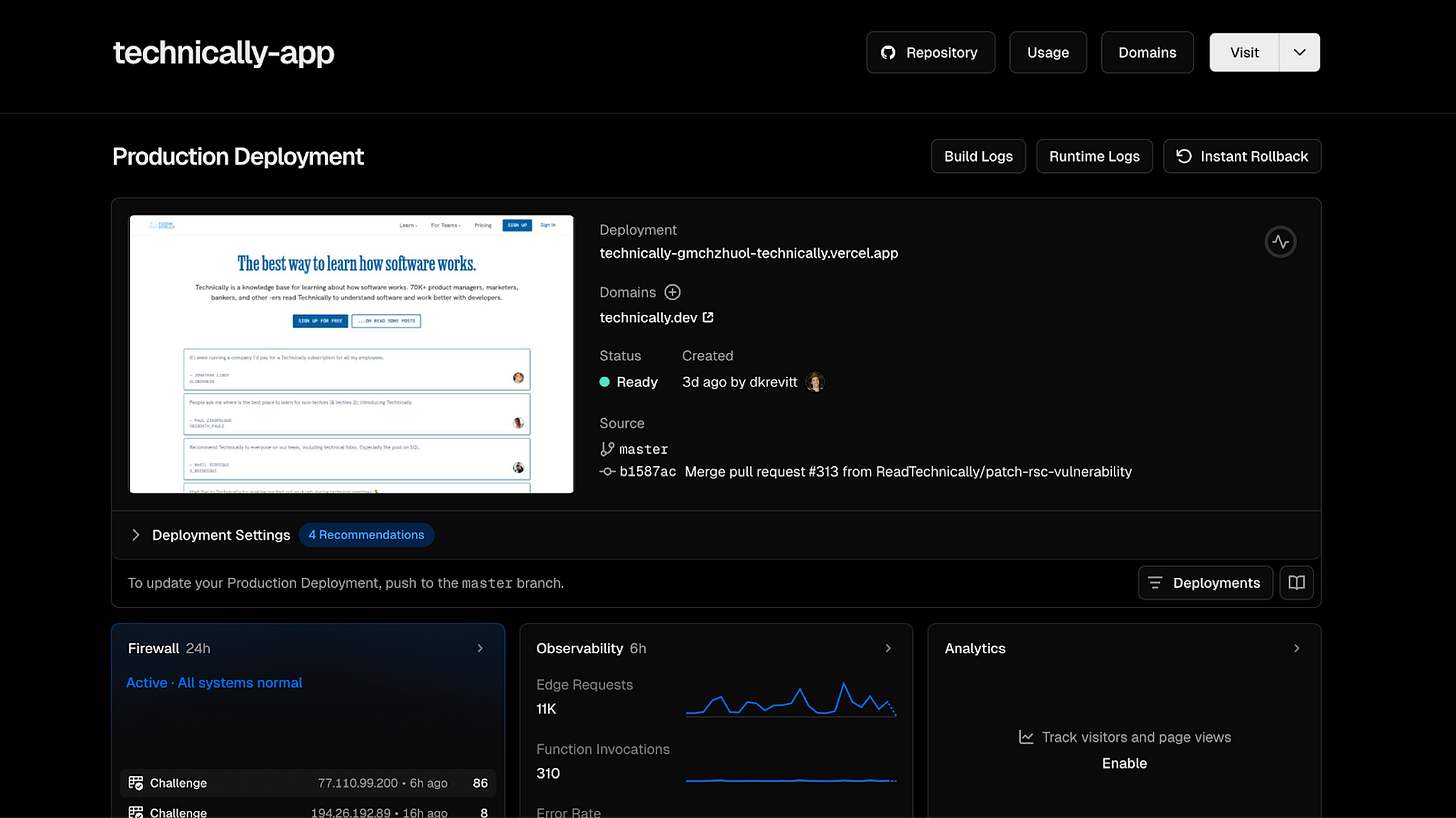Open technically-gmchzhuol deployment URL
Viewport: 1456px width, 818px height.
749,253
